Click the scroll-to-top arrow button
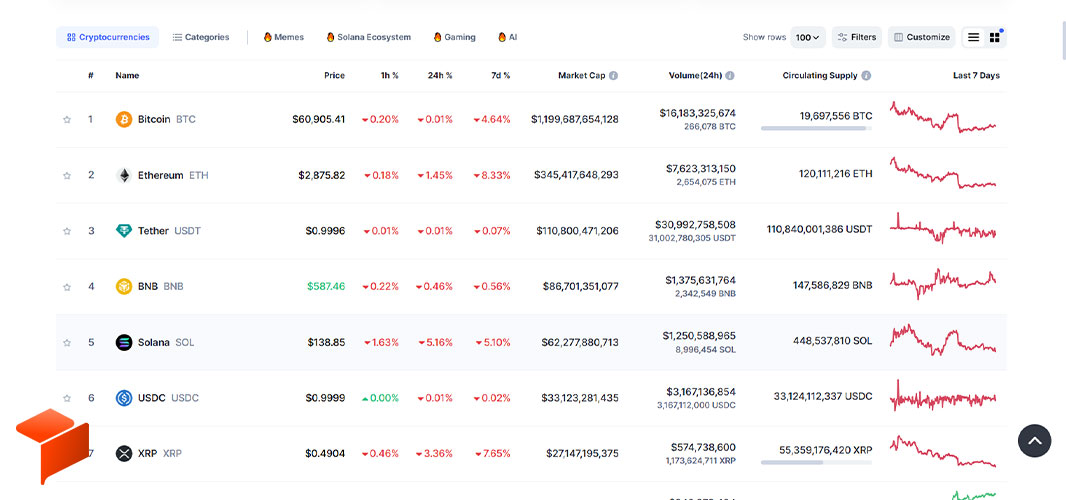The image size is (1066, 500). click(1034, 441)
